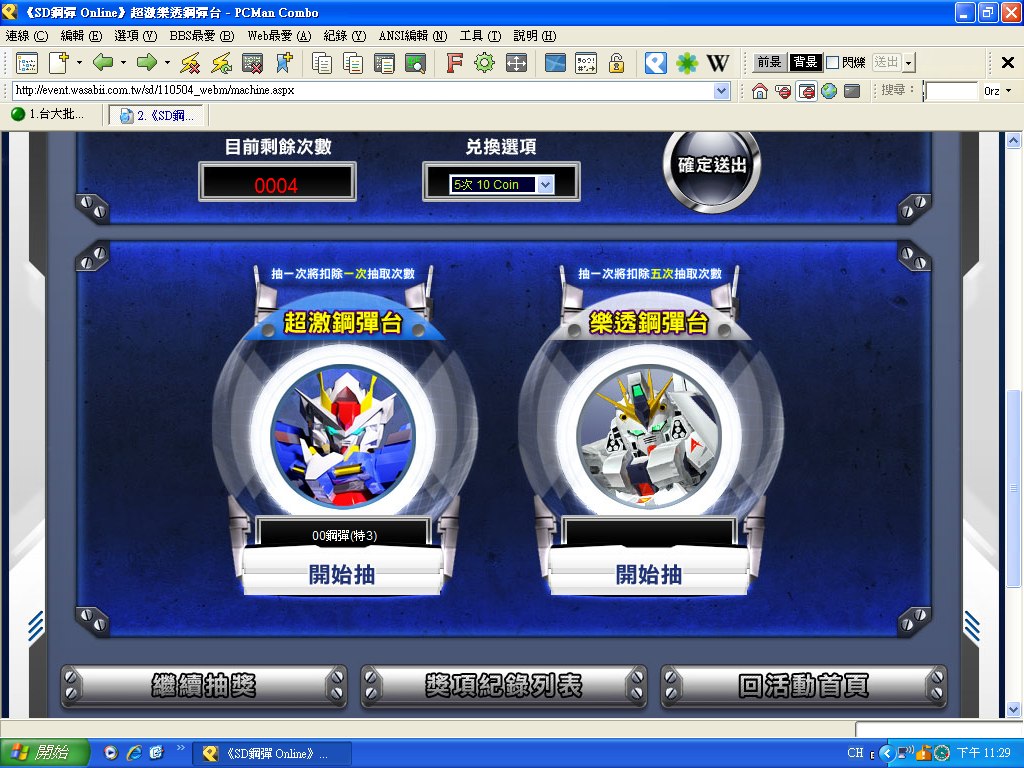The width and height of the screenshot is (1024, 768).
Task: Select the 背景 background color button
Action: [805, 63]
